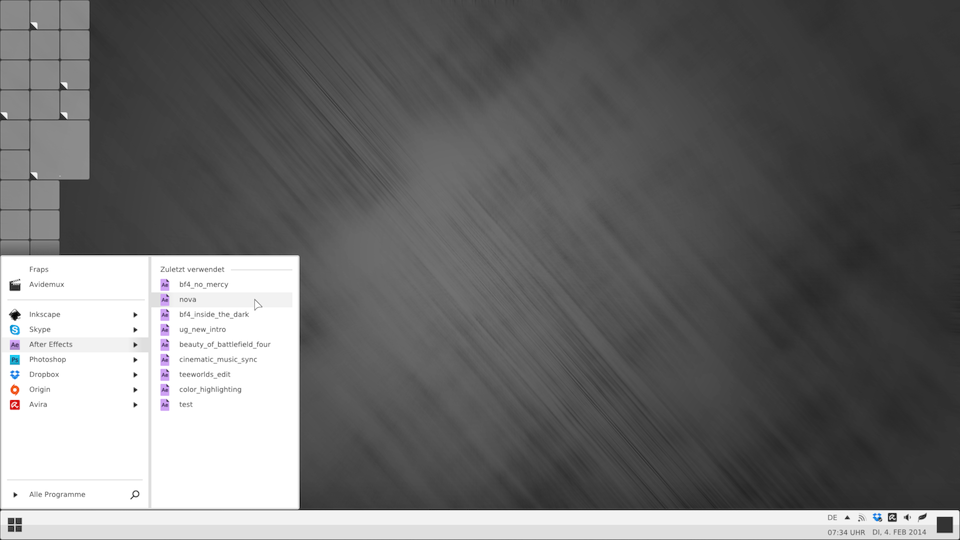Expand the Avira submenu arrow
Screen dimensions: 960x540
pyautogui.click(x=135, y=405)
